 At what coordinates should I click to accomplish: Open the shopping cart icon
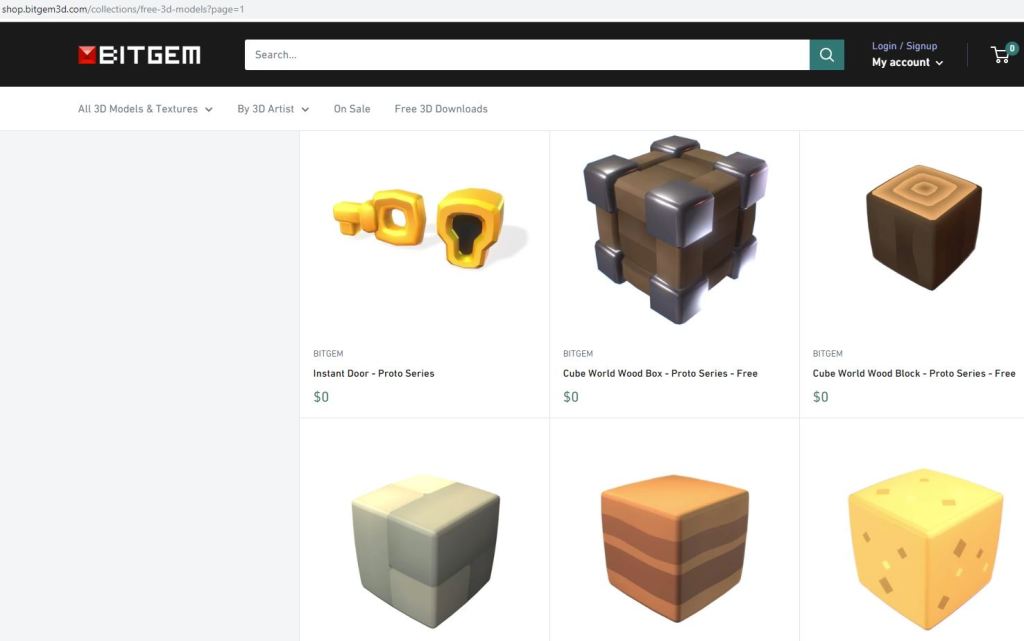pyautogui.click(x=1002, y=54)
